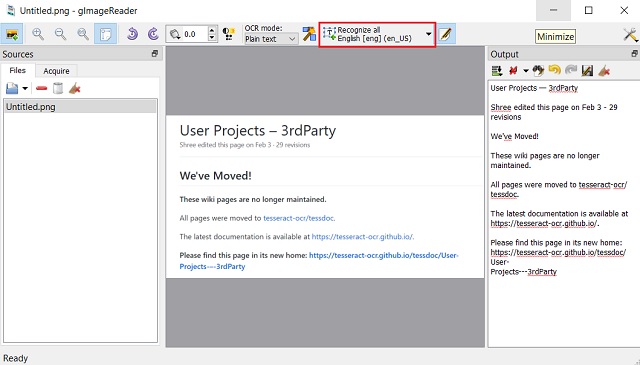Open find and replace binoculars icon
This screenshot has height=365, width=640.
point(538,71)
